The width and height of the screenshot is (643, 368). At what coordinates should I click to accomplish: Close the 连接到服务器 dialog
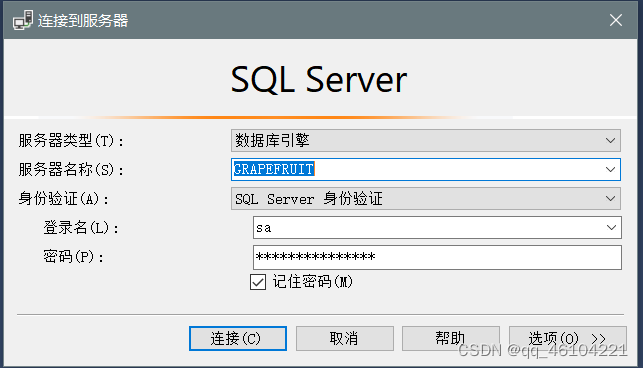(616, 20)
